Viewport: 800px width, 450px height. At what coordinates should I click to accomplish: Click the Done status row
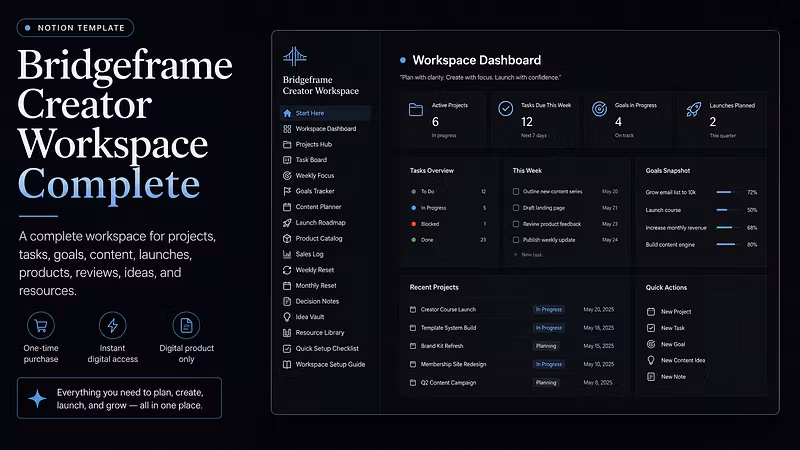[448, 240]
